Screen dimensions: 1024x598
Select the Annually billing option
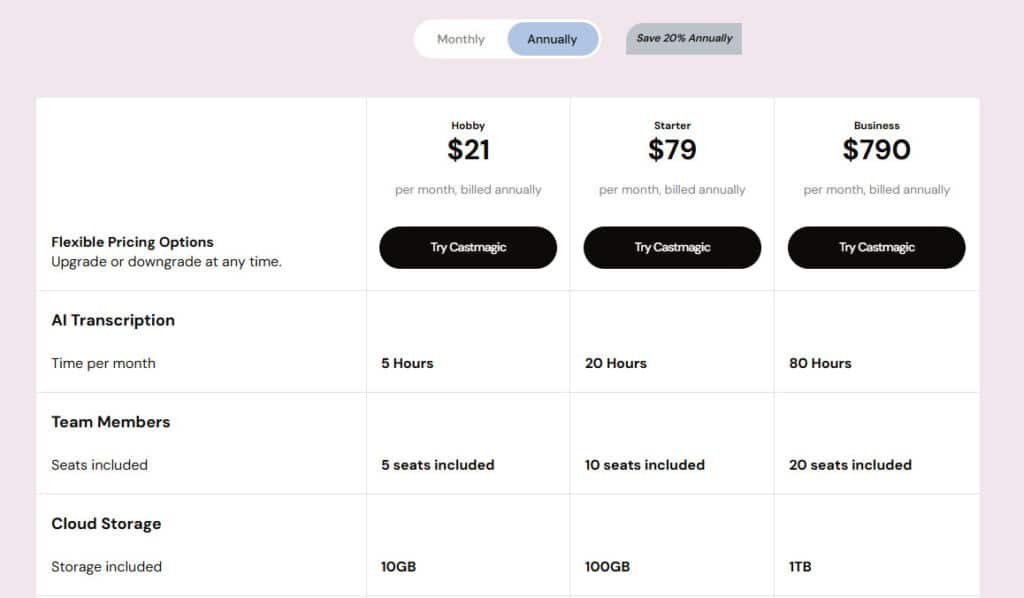551,39
